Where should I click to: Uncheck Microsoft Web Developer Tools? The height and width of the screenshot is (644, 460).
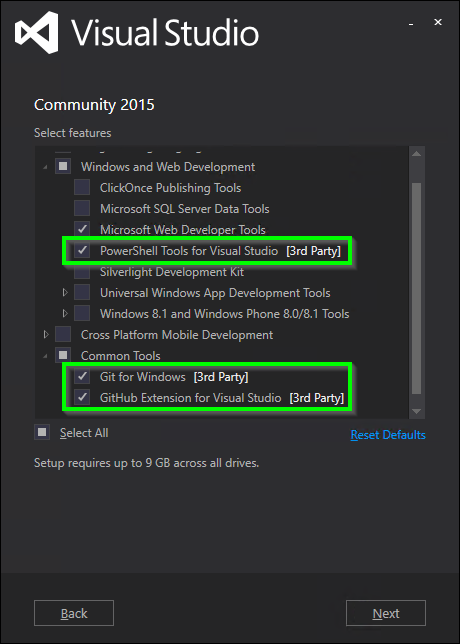click(82, 230)
